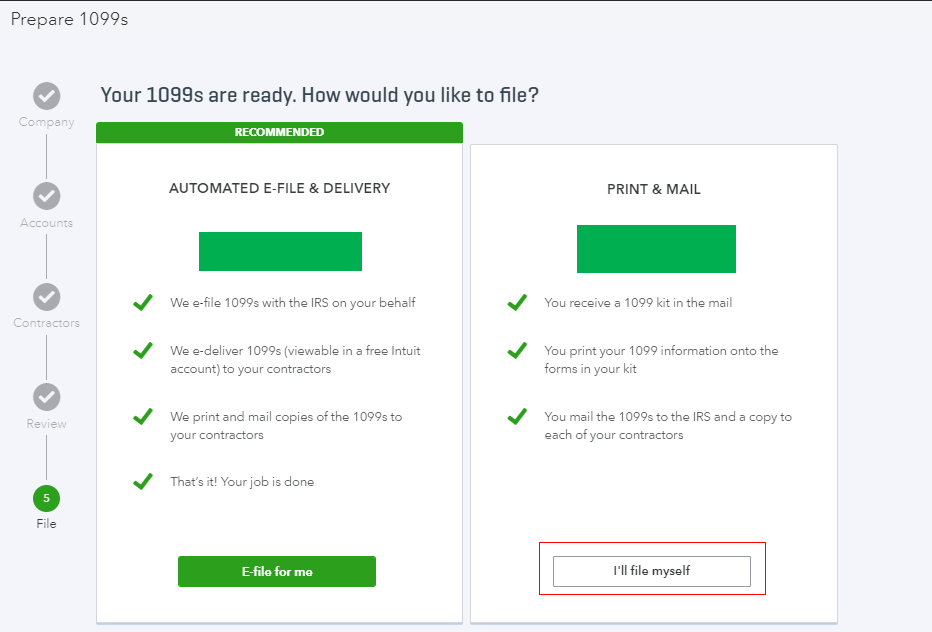
Task: Click the green block under Automated E-File & Delivery
Action: [x=280, y=250]
